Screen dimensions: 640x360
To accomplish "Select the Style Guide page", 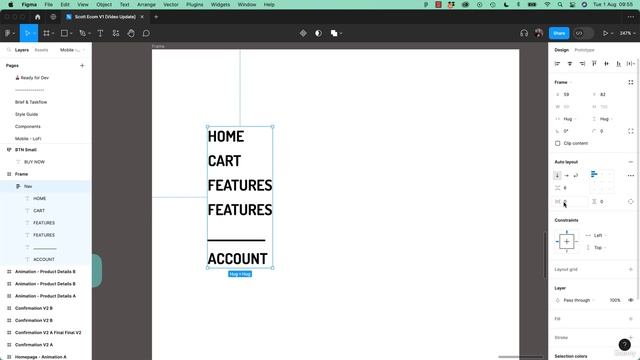I will 27,114.
